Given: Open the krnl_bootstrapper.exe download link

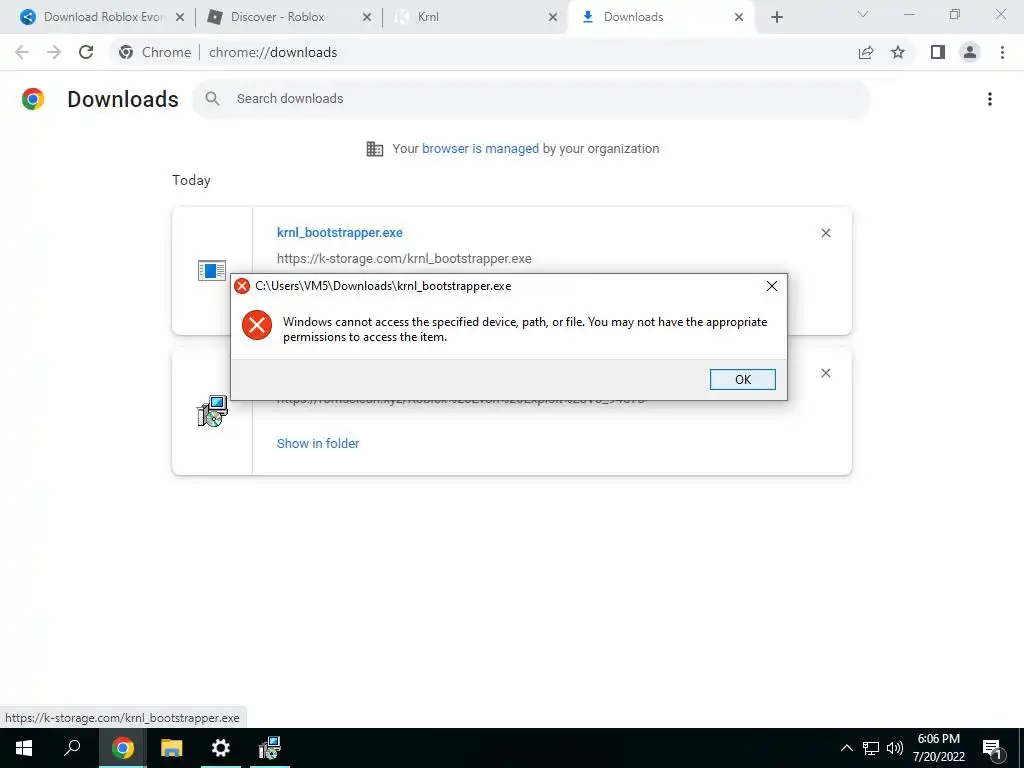Looking at the screenshot, I should 340,232.
